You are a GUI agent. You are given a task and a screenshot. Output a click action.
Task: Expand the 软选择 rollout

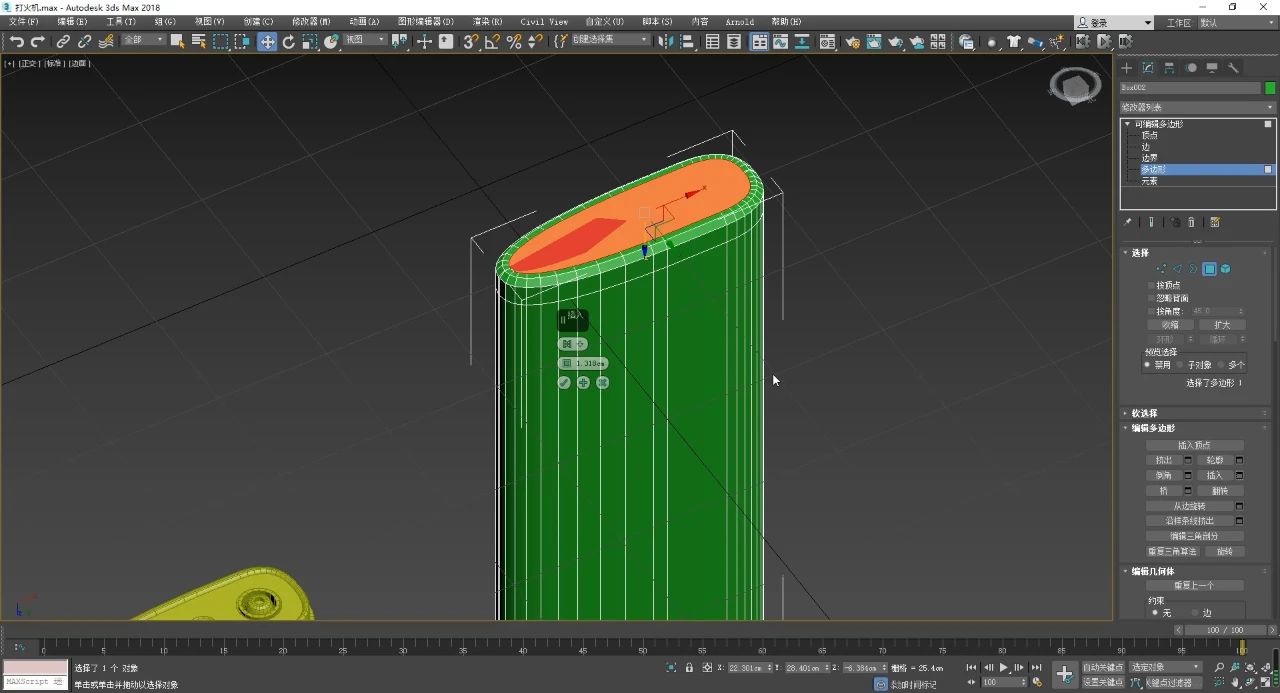tap(1145, 413)
